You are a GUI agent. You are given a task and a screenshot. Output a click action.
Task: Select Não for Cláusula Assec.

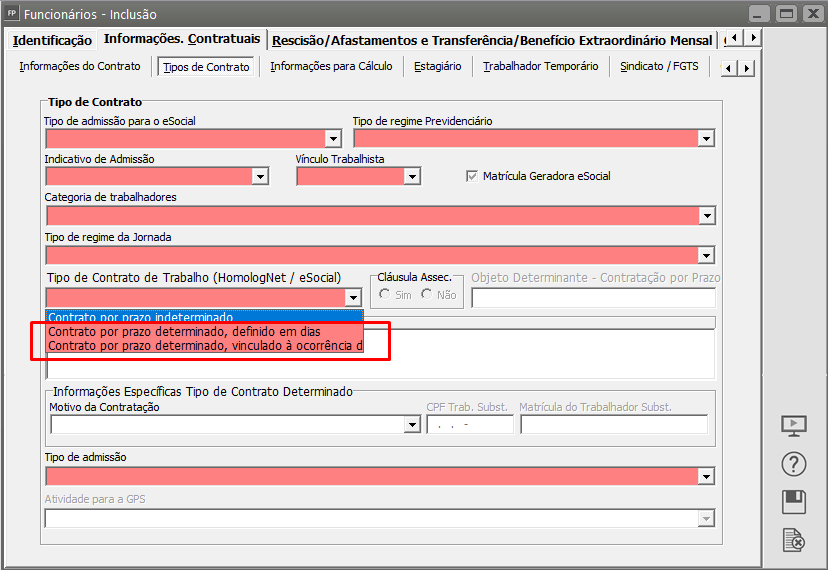pos(427,294)
